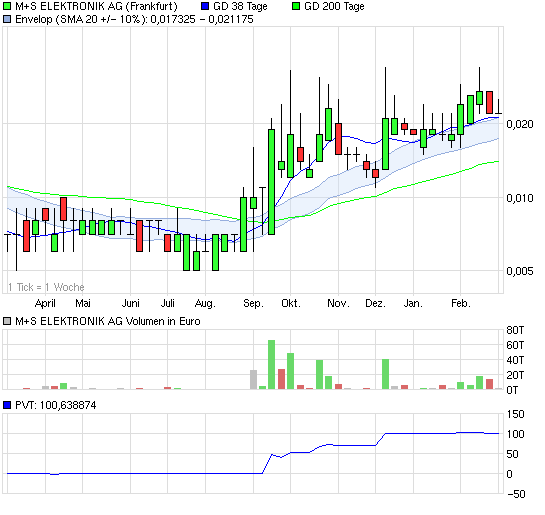Click the 0,020 price axis label
Screen dimensions: 545x515
[520, 124]
